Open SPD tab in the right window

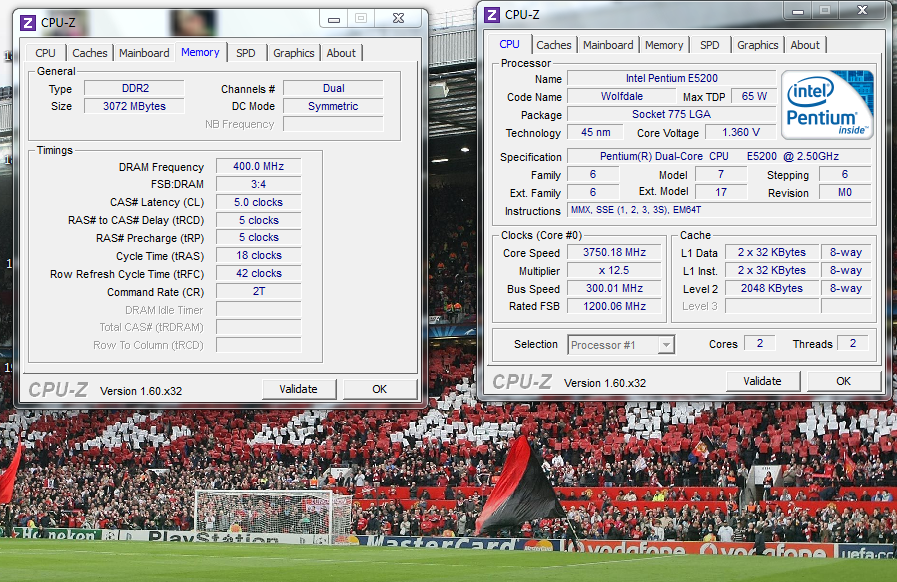(x=710, y=45)
